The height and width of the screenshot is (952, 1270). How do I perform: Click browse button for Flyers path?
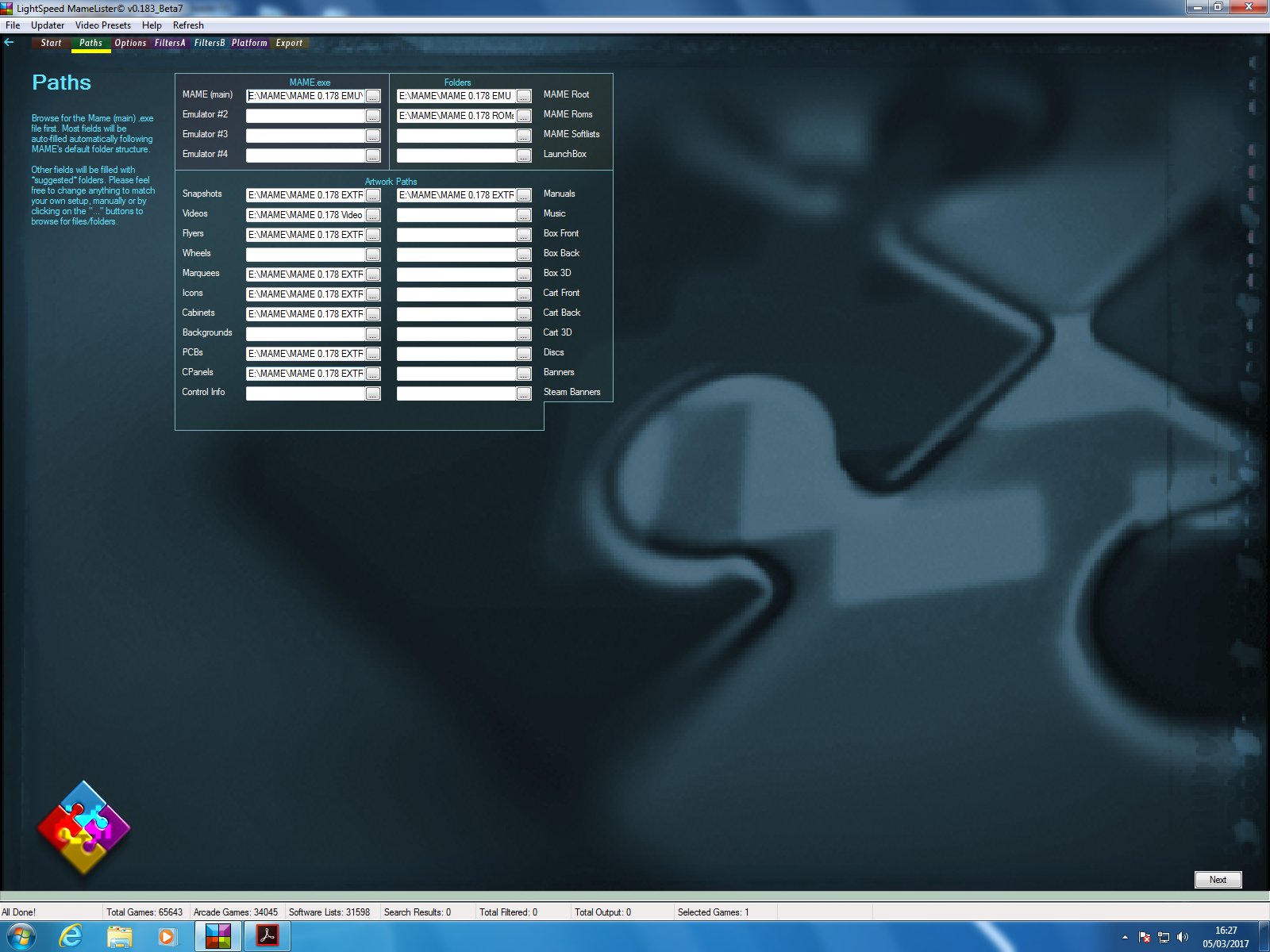point(373,235)
